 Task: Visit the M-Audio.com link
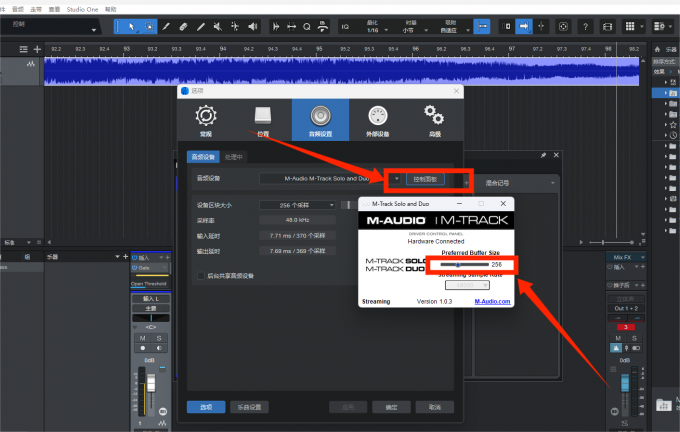[x=492, y=301]
